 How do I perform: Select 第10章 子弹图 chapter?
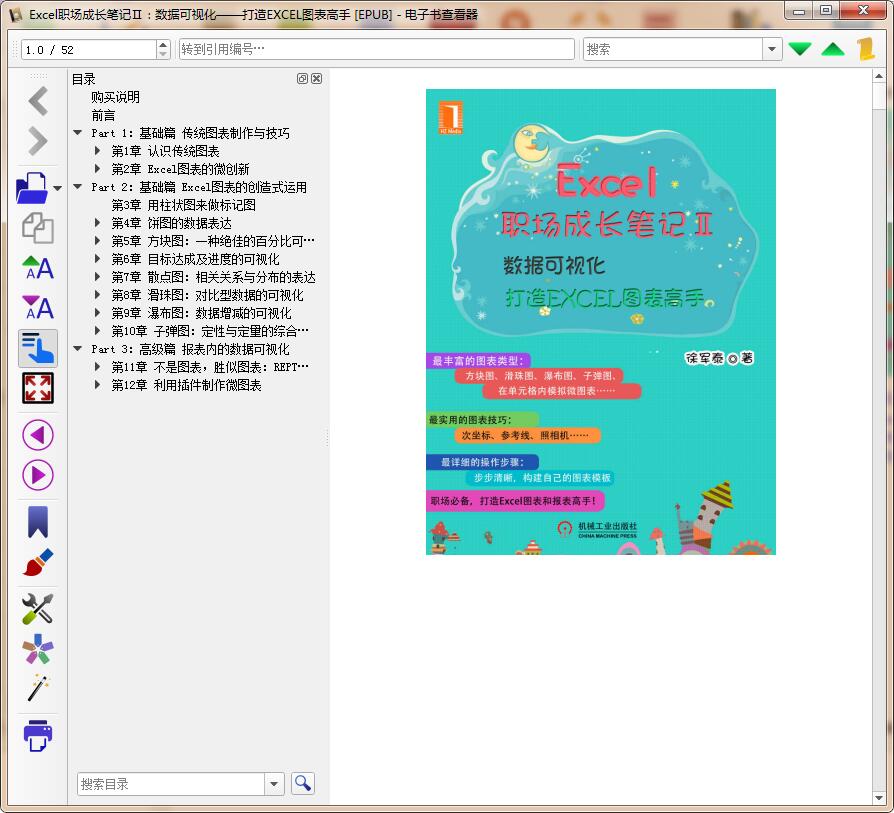(210, 331)
